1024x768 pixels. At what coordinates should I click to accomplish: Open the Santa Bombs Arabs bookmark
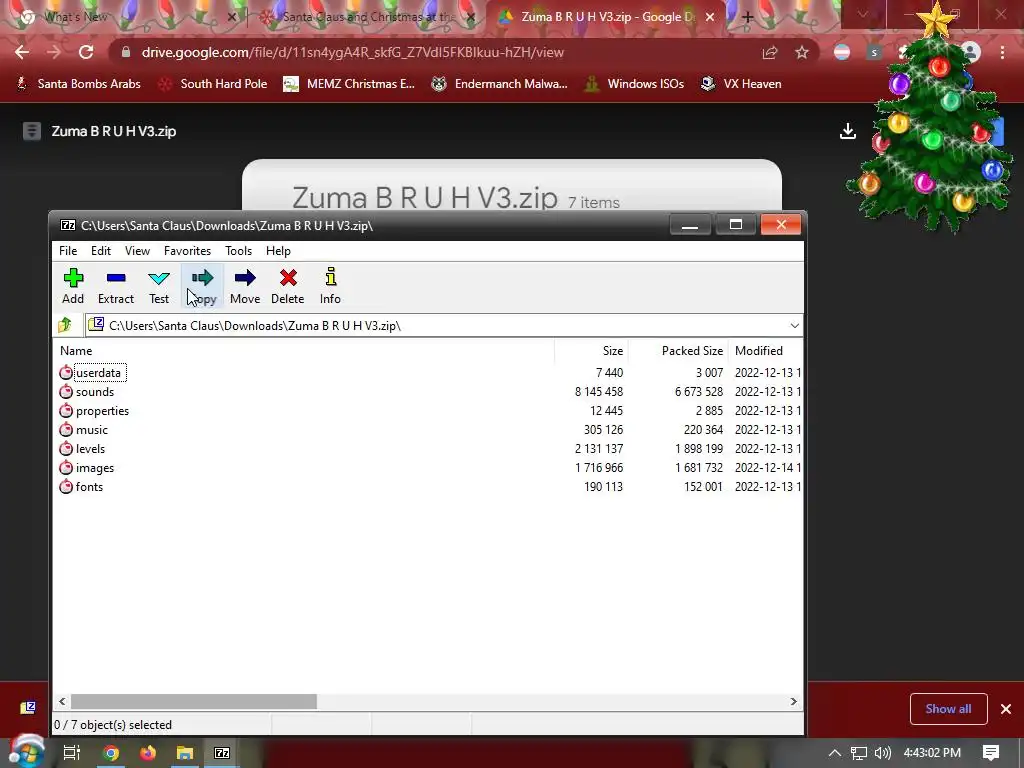[78, 84]
